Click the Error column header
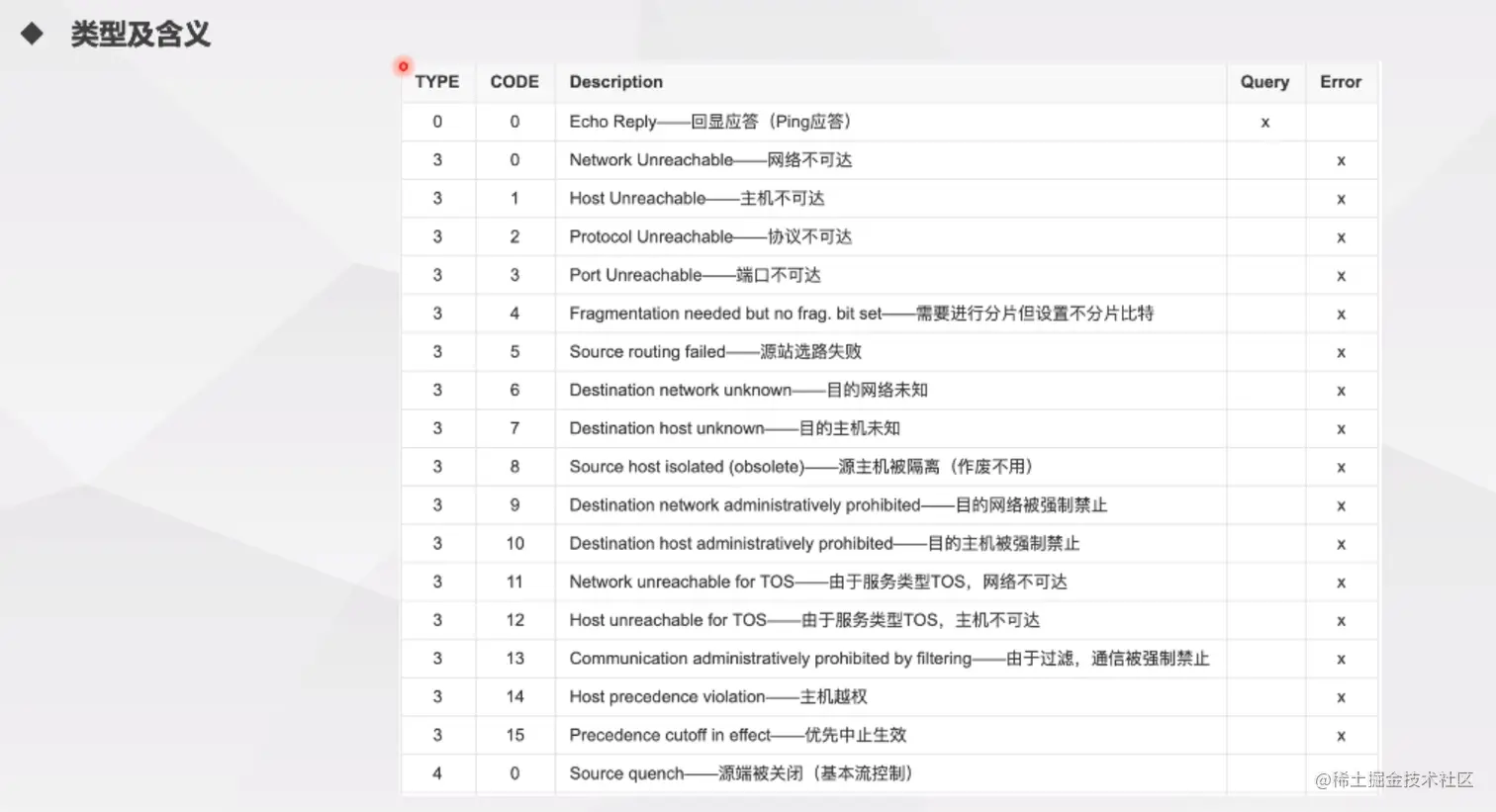The width and height of the screenshot is (1496, 812). (1341, 82)
